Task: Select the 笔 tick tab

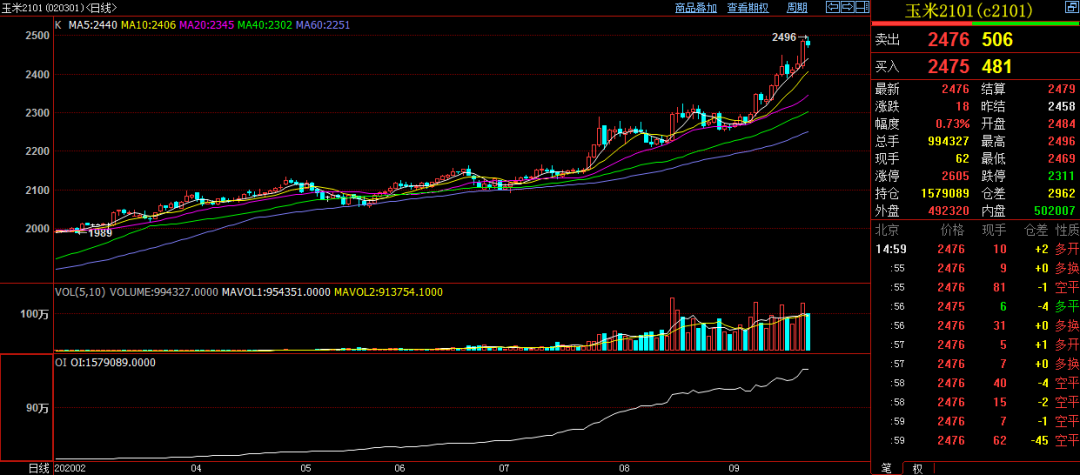Action: click(x=886, y=468)
